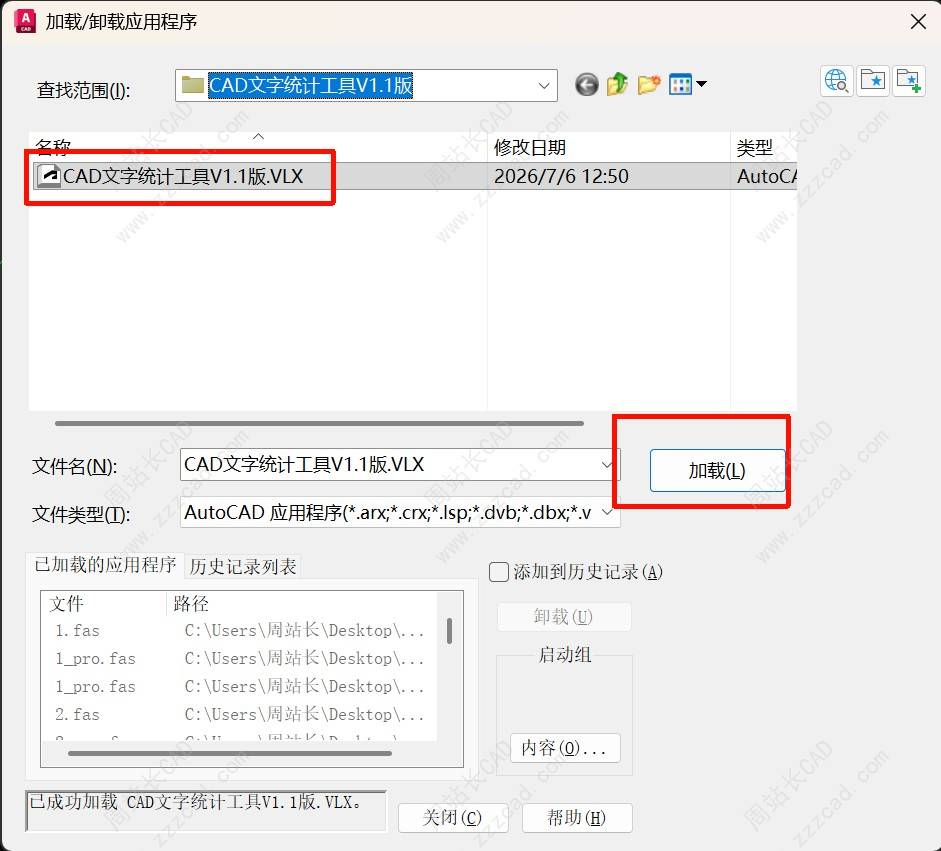Select the VLX file icon in list
Screen dimensions: 941x851
49,176
